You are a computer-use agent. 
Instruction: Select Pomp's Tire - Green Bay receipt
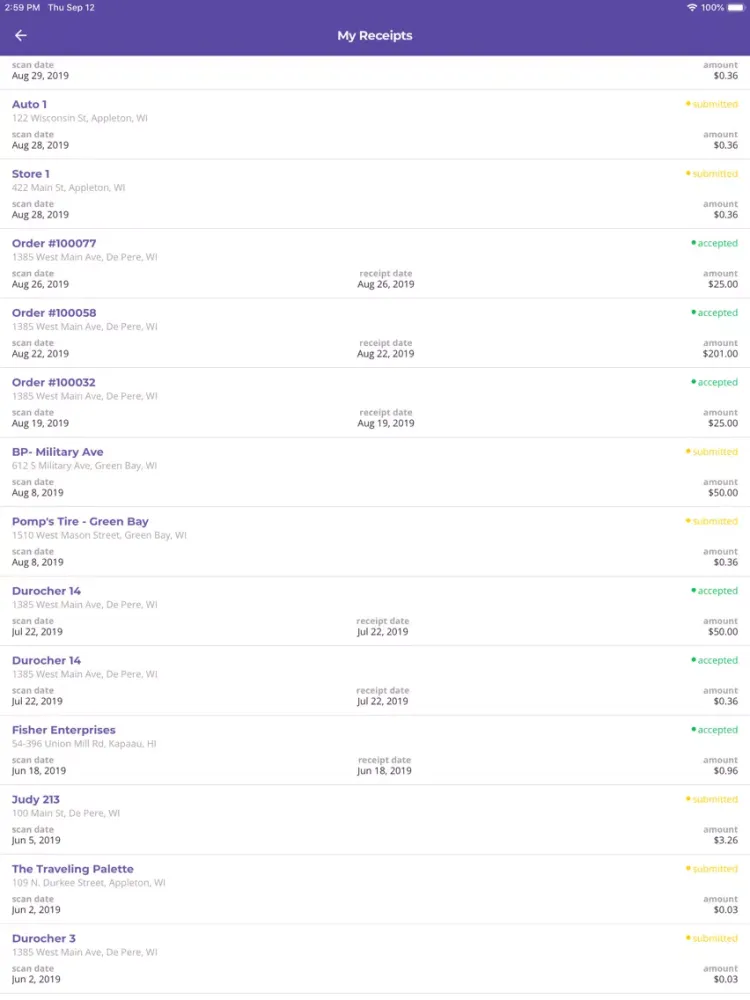[x=375, y=541]
